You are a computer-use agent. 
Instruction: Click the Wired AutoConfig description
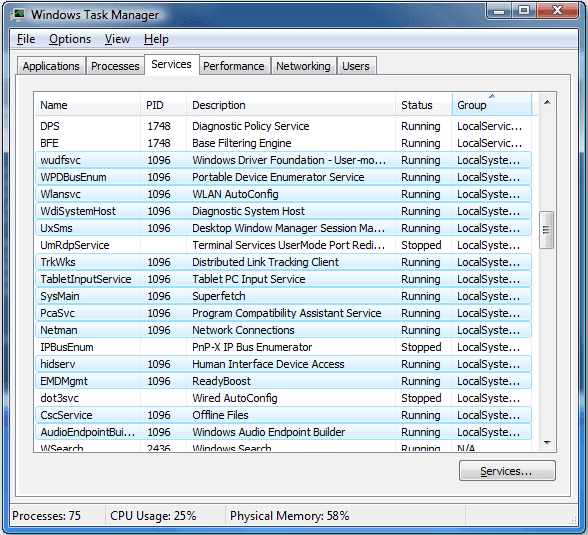(x=235, y=398)
